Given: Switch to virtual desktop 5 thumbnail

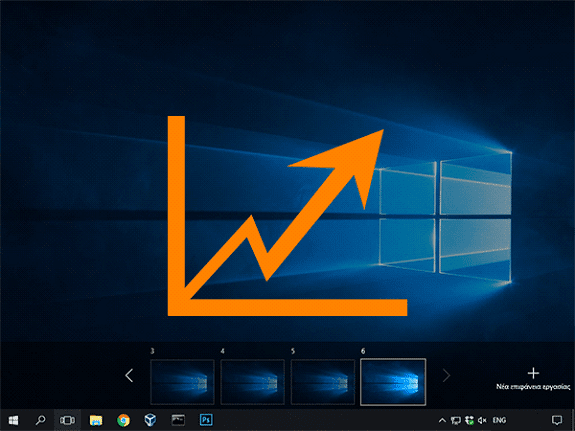Looking at the screenshot, I should [323, 382].
